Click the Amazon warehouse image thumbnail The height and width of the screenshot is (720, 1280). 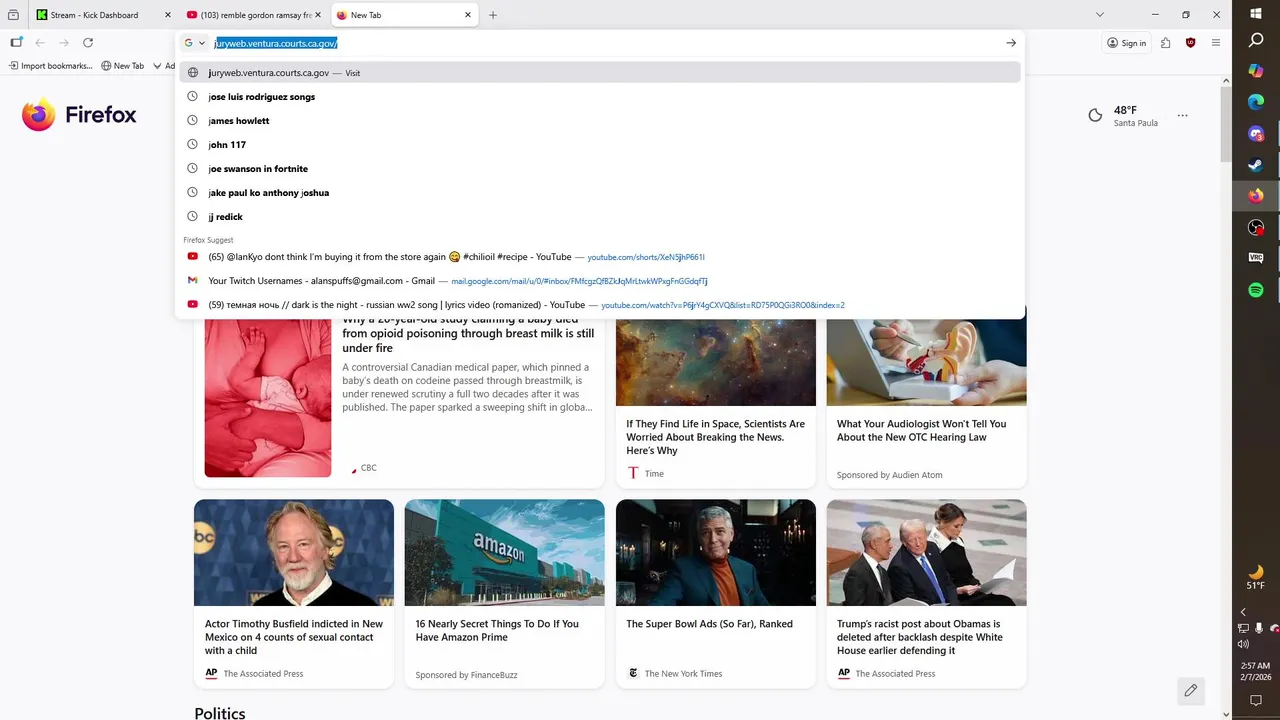click(504, 552)
